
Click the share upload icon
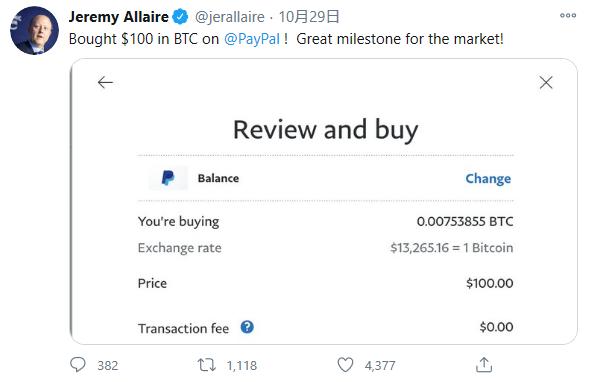484,365
